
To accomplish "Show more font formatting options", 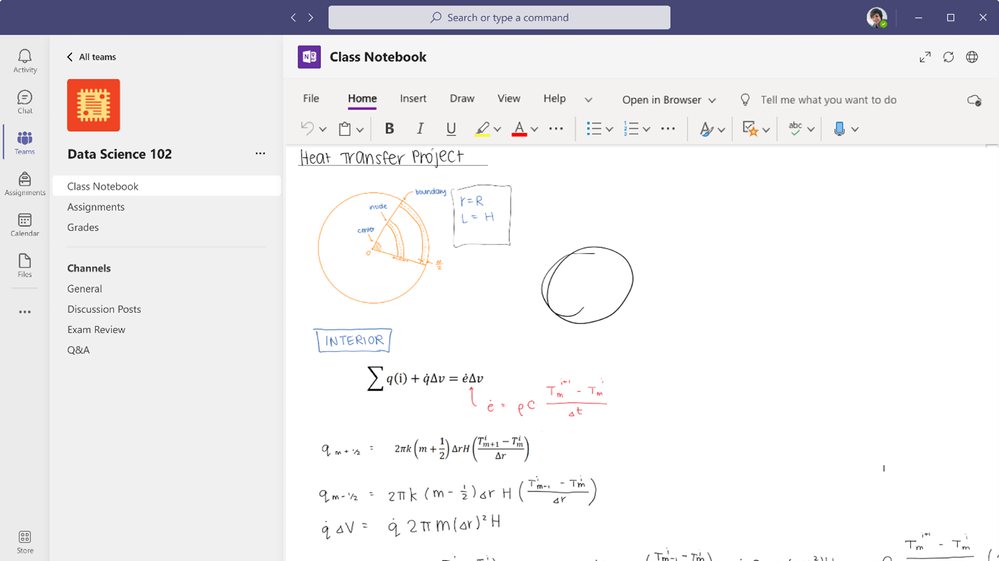I will pos(556,129).
